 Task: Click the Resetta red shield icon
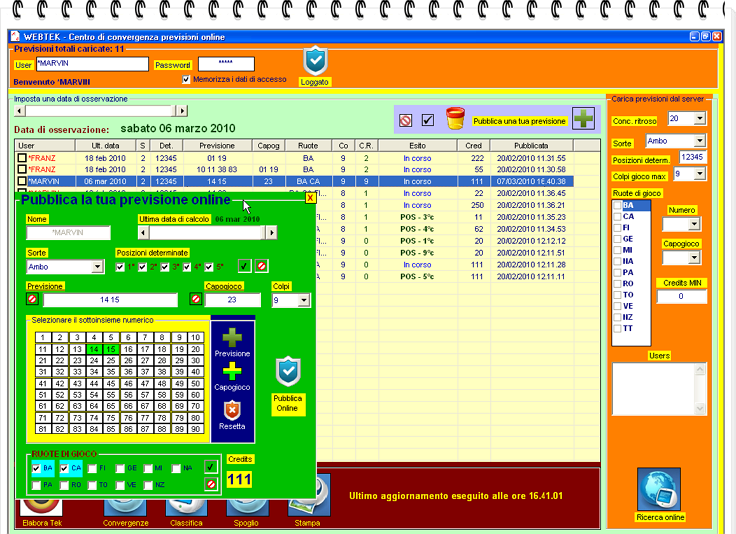232,411
